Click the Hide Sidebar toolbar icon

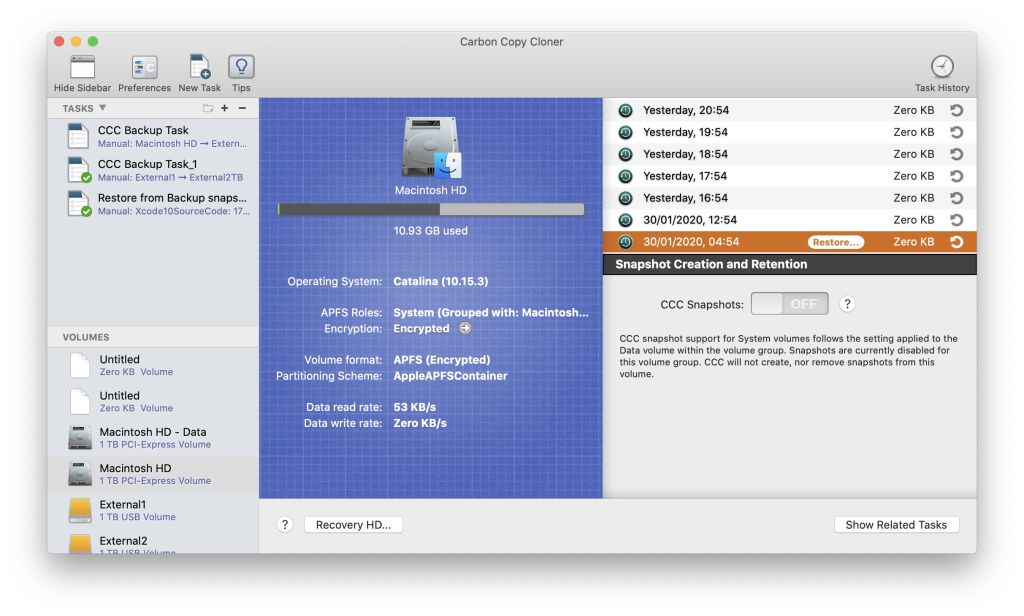[x=82, y=67]
